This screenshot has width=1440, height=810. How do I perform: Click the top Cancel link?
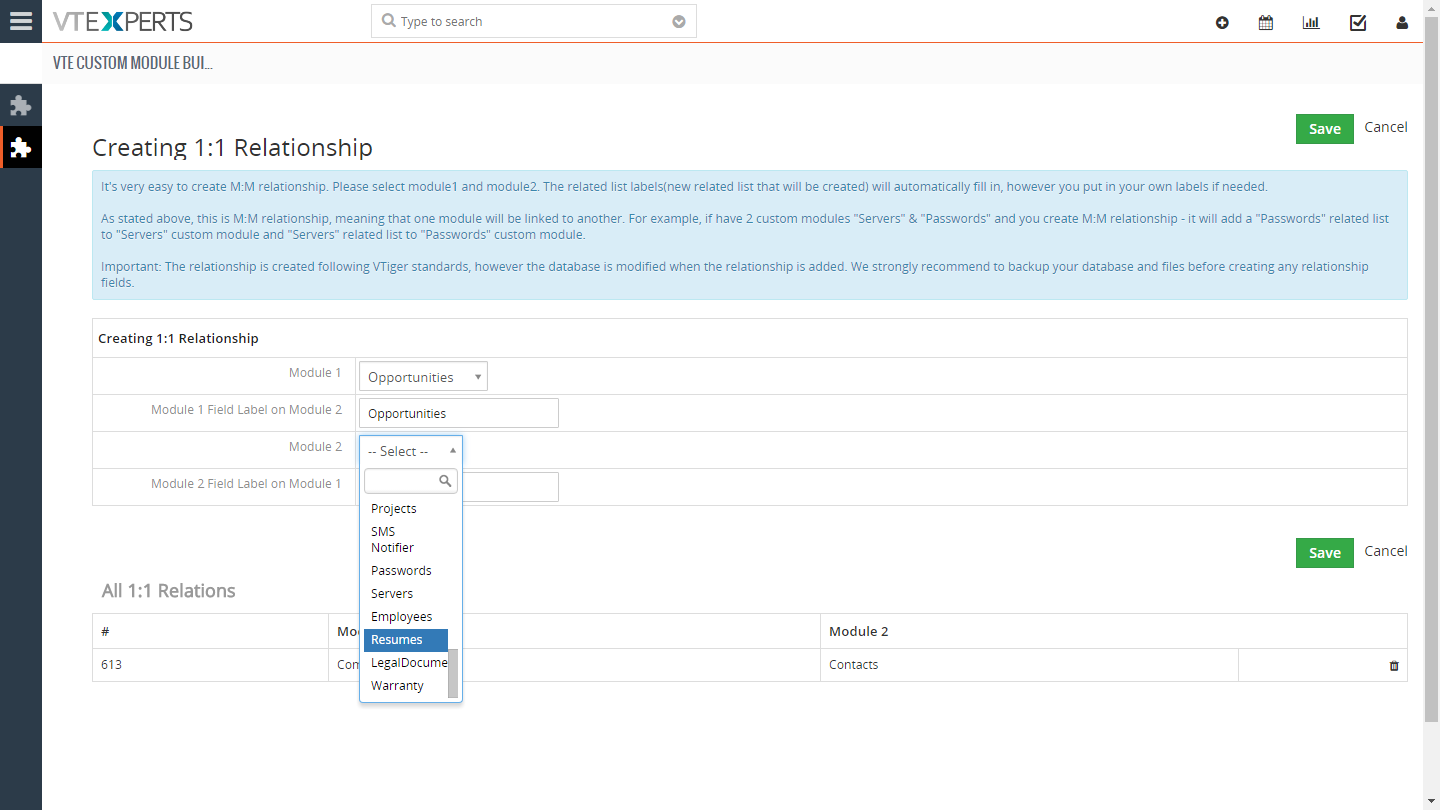click(1386, 127)
